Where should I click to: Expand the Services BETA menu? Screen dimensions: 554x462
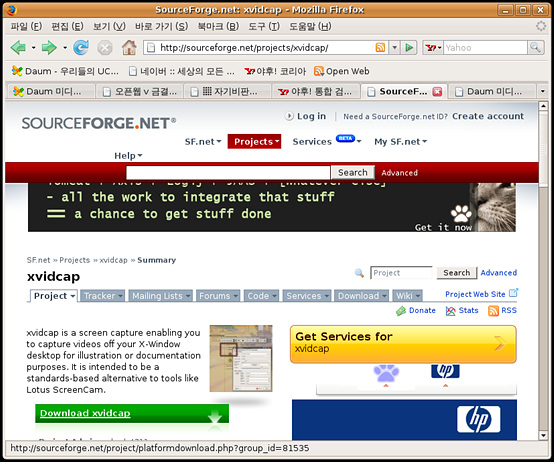click(x=327, y=141)
